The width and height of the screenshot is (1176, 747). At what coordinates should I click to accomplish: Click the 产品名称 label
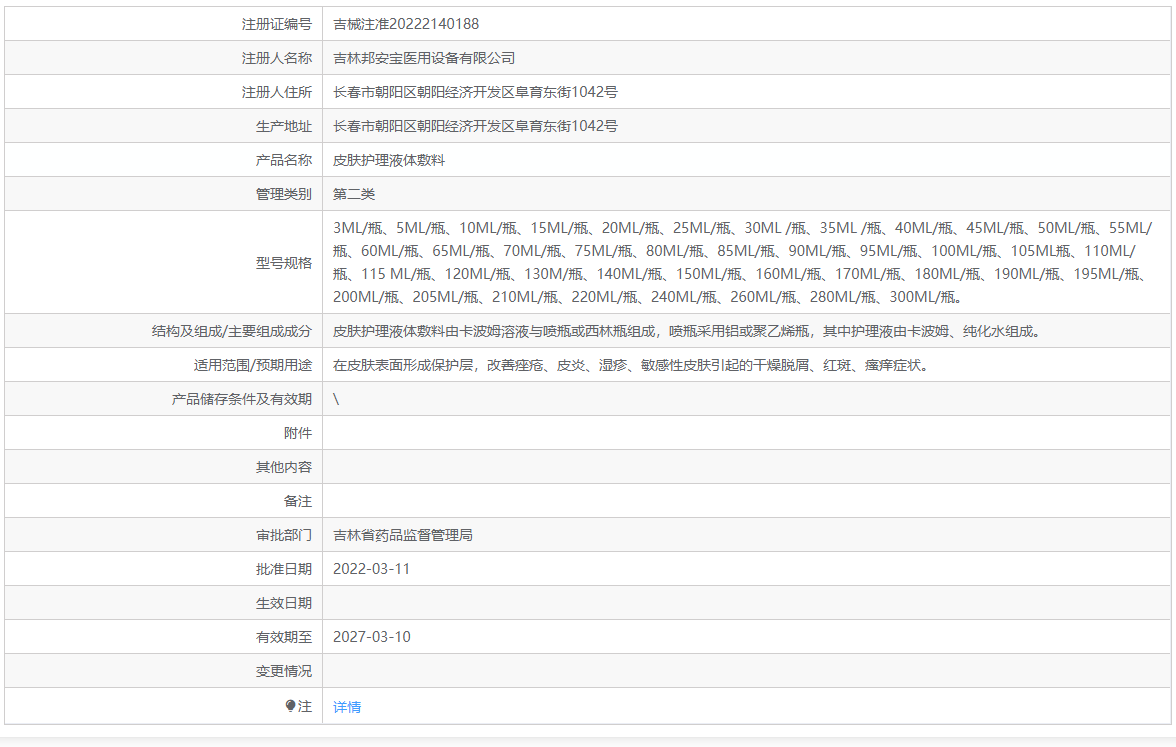pyautogui.click(x=284, y=160)
